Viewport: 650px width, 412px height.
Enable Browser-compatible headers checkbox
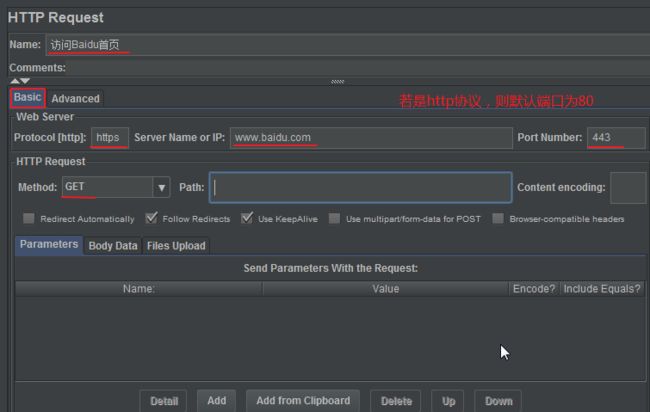click(498, 218)
